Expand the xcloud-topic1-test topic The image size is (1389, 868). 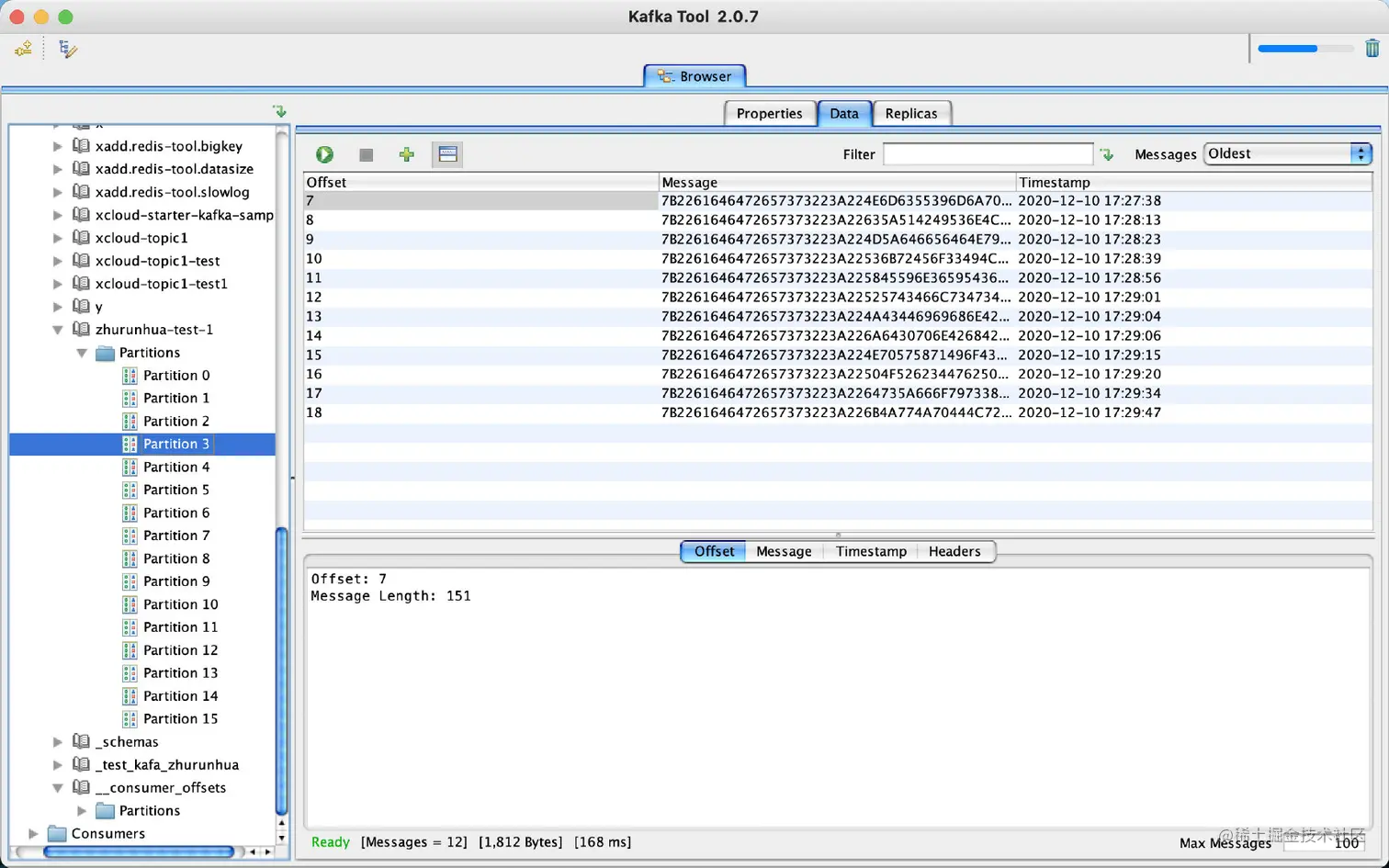58,261
